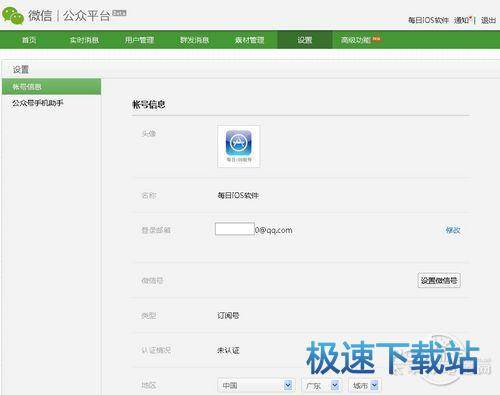Click 每日iOS软件 account name at top
The width and height of the screenshot is (500, 395).
tap(428, 20)
